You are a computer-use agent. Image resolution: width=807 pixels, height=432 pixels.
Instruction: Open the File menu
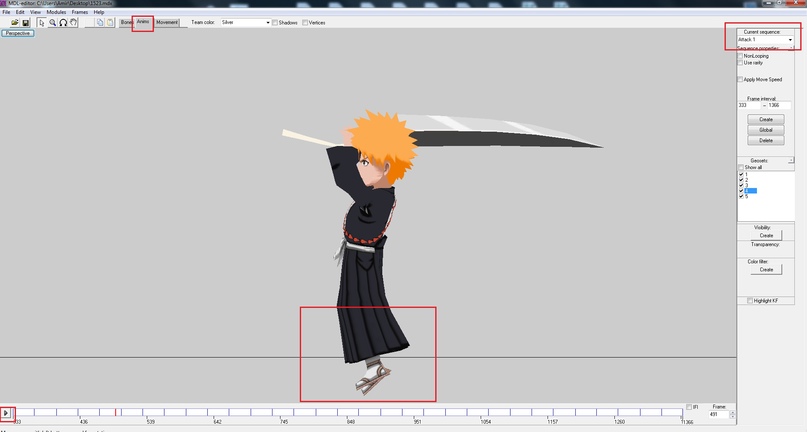pos(6,12)
